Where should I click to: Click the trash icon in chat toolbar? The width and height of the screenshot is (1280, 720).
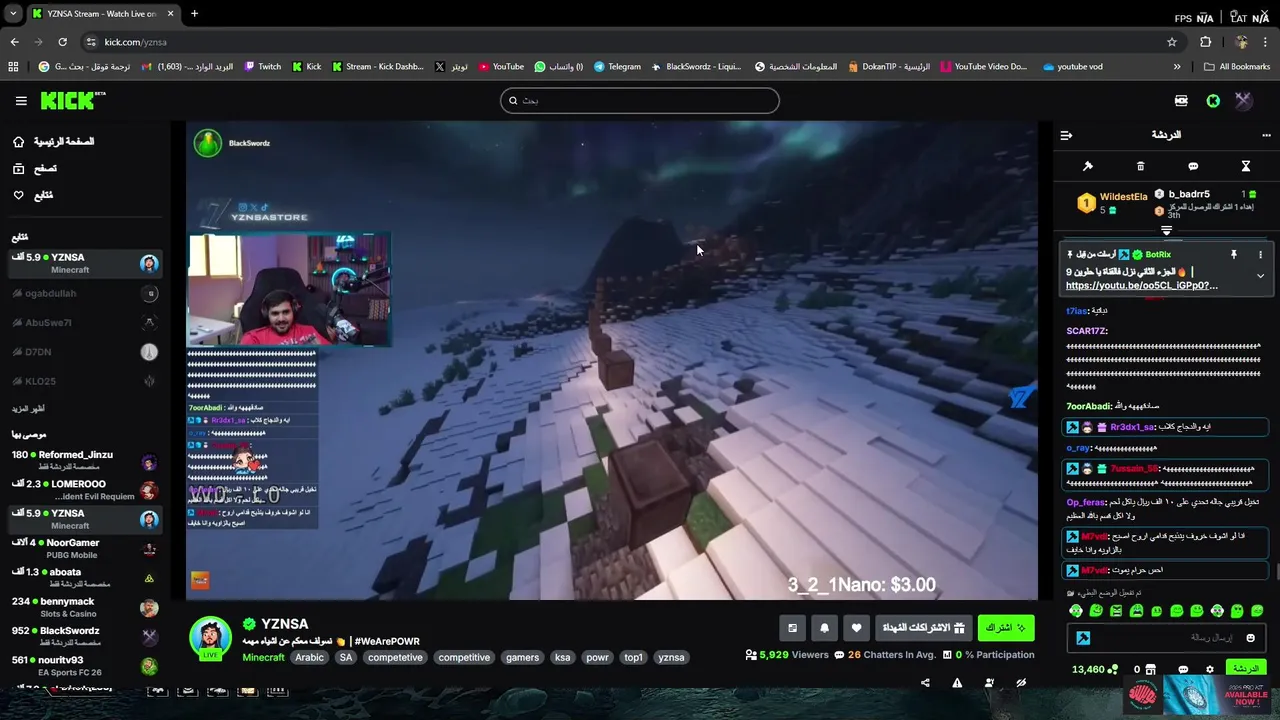pyautogui.click(x=1140, y=166)
